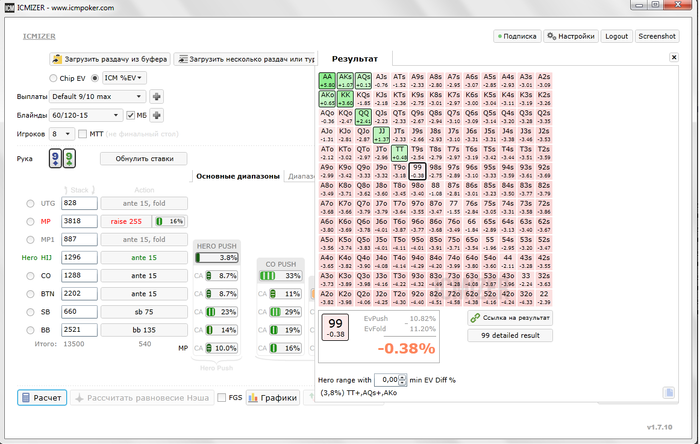This screenshot has width=700, height=444.
Task: Enable the FGS checkbox
Action: click(x=221, y=398)
